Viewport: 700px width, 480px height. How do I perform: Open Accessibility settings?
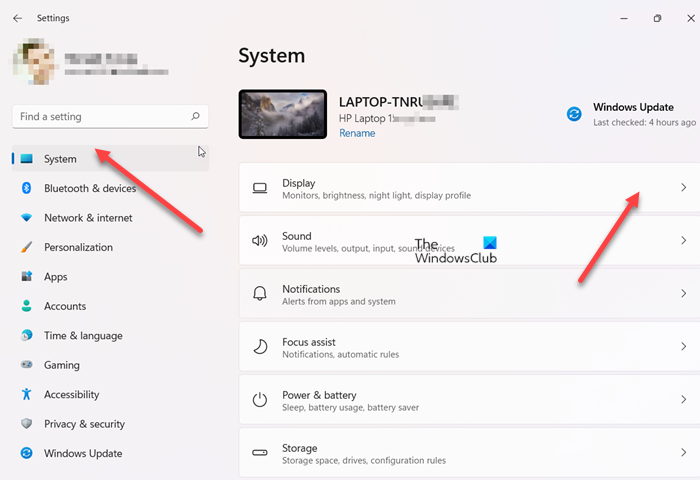click(110, 394)
